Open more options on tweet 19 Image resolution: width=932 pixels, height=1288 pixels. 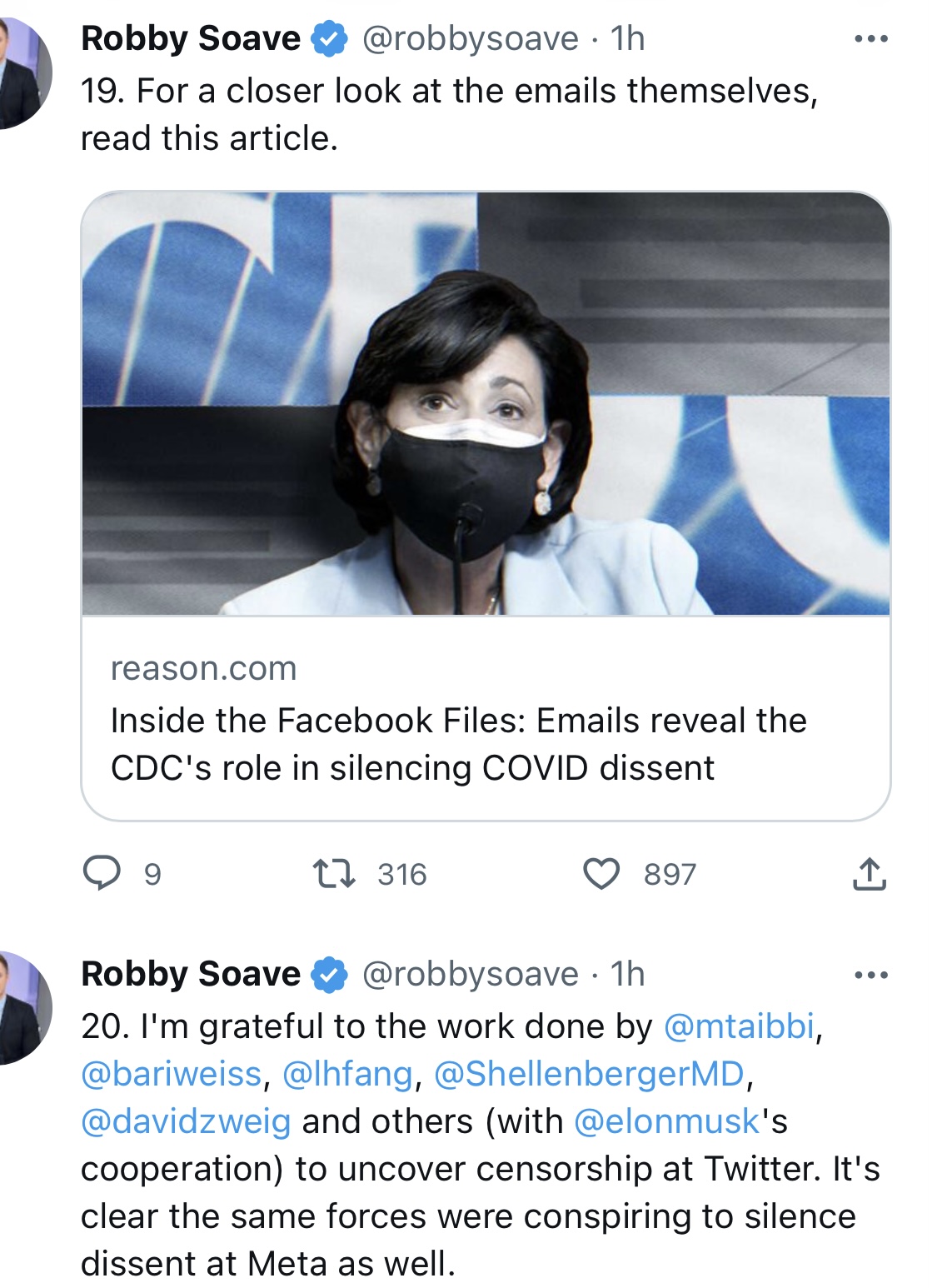871,39
